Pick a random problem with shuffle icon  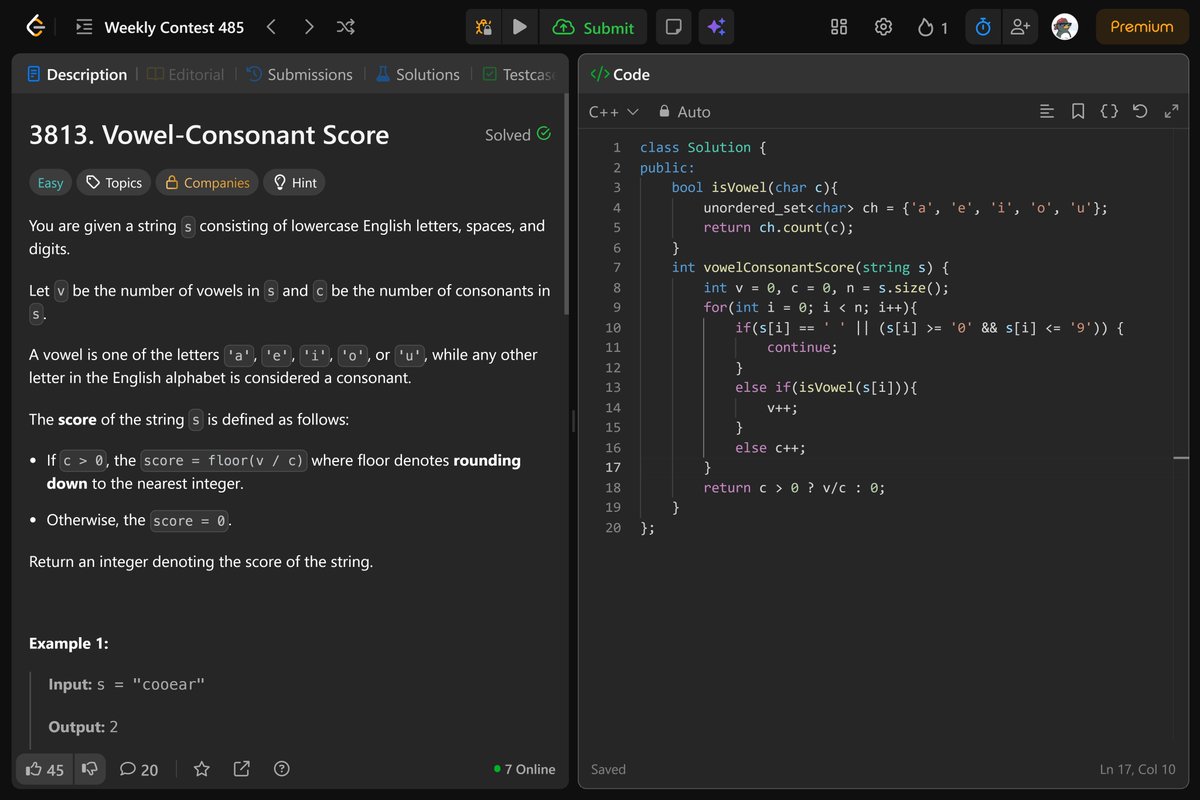[x=346, y=27]
